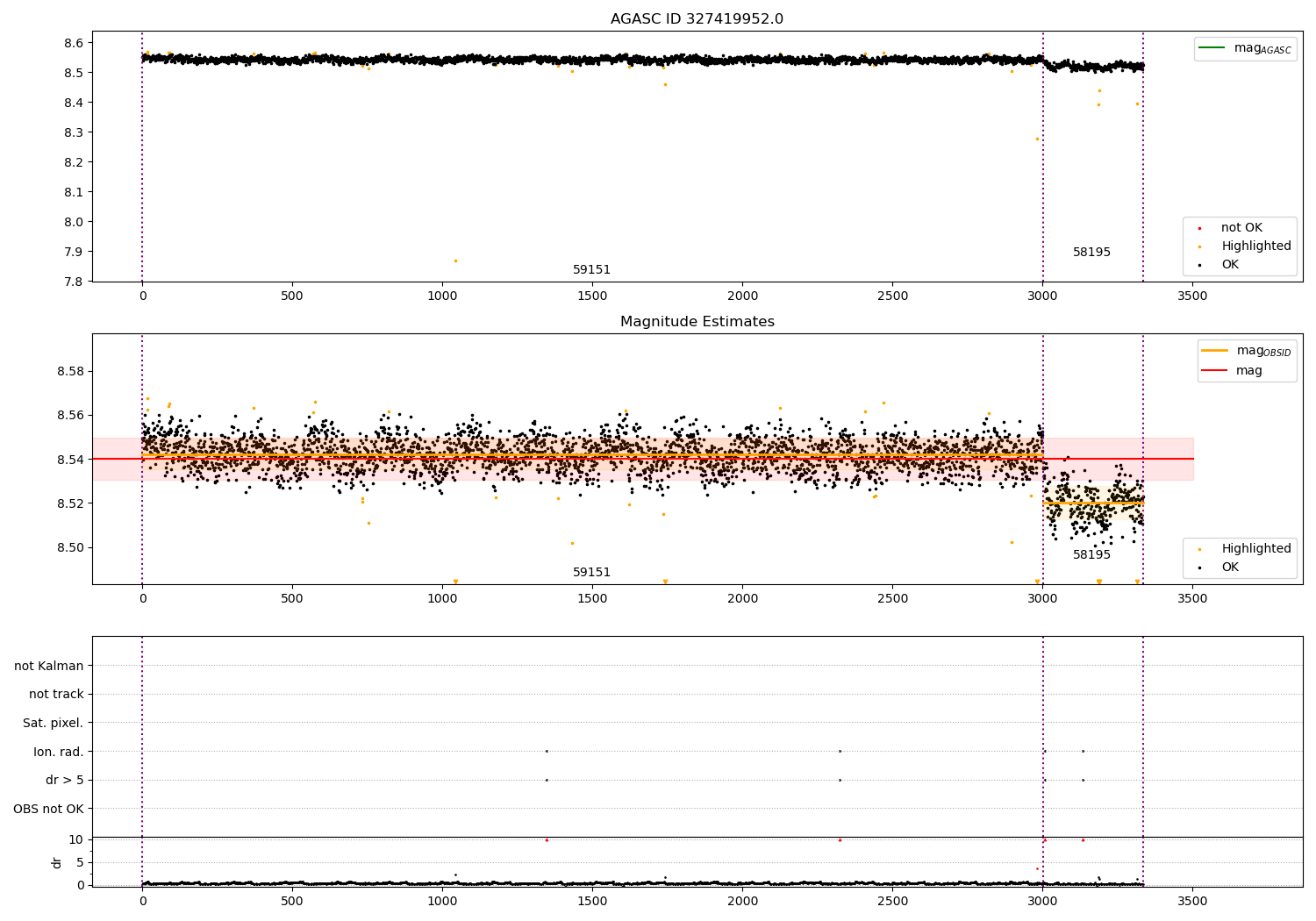The height and width of the screenshot is (921, 1316).
Task: Click 'OK' legend entry in top plot's lower legend
Action: (1219, 265)
